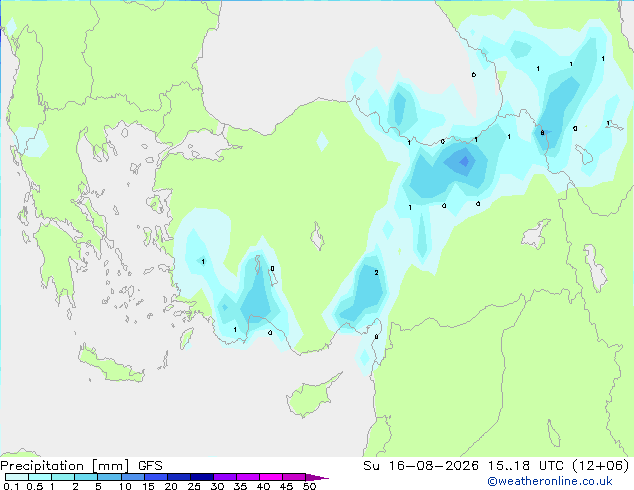
Task: Select the 20–25 mm legend swatch
Action: pyautogui.click(x=178, y=477)
